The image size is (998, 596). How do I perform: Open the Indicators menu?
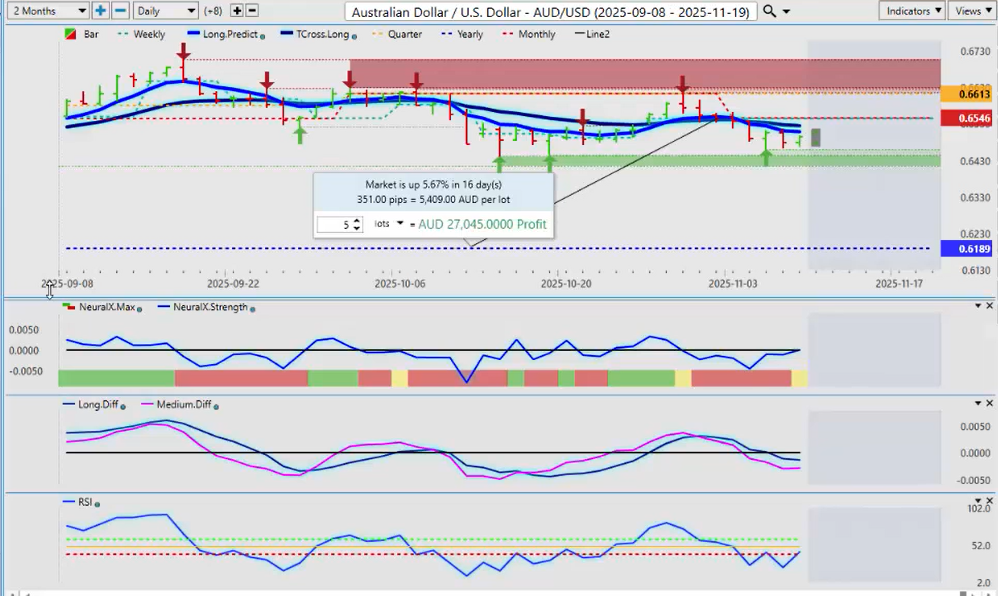pyautogui.click(x=913, y=11)
